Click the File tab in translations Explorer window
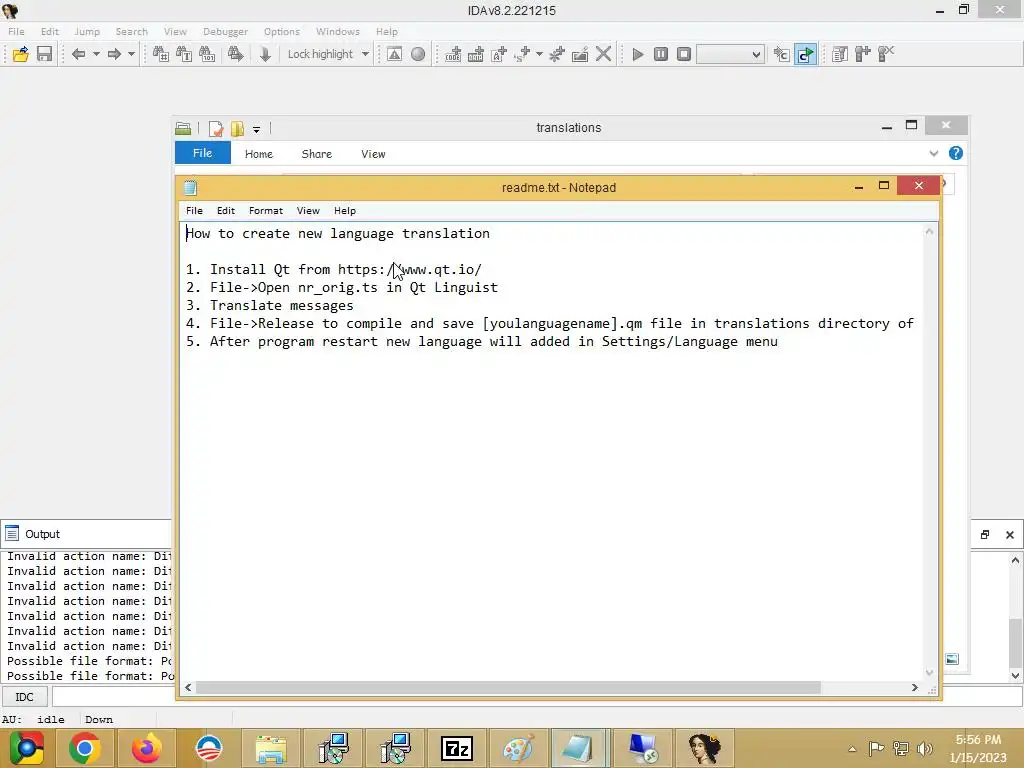The width and height of the screenshot is (1024, 768). coord(202,153)
